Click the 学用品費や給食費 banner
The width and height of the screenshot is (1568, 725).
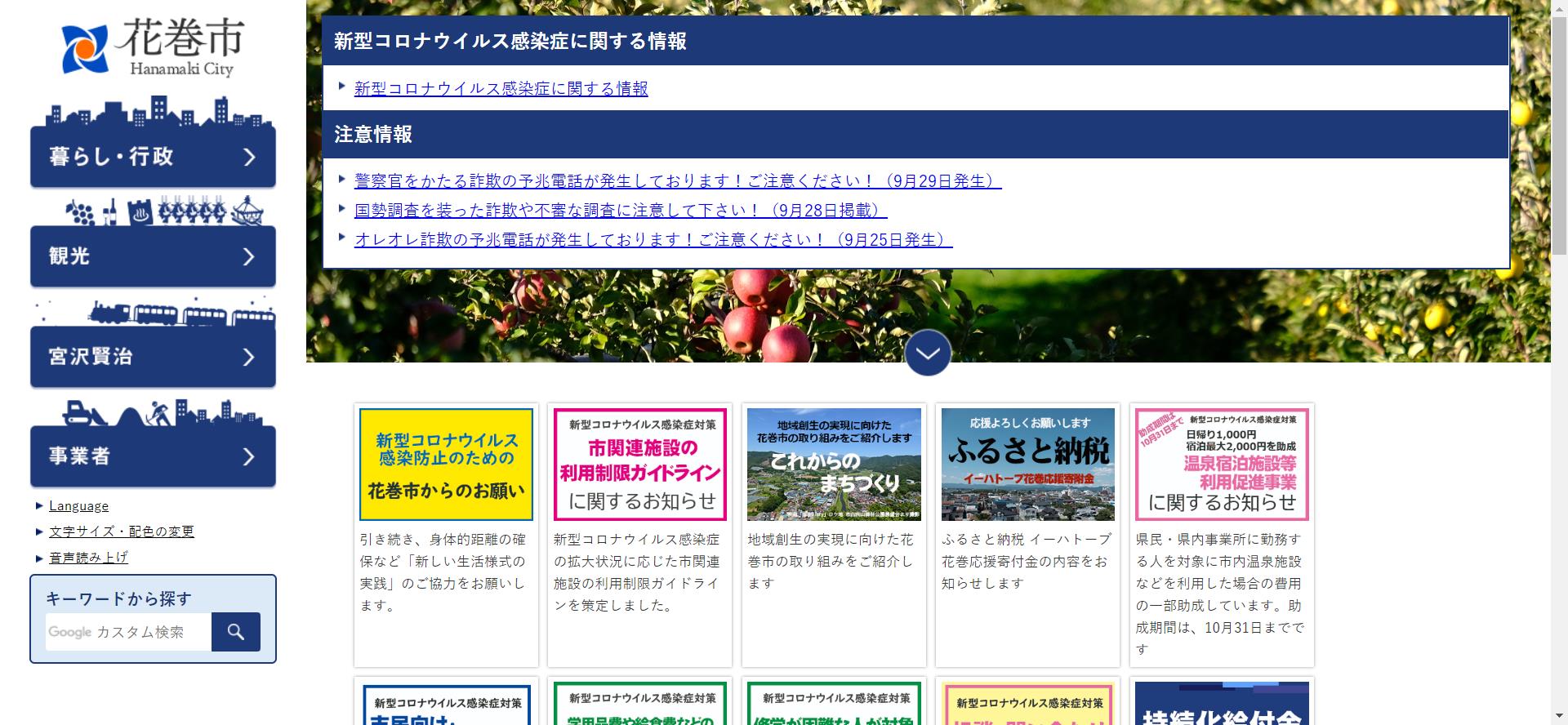640,704
